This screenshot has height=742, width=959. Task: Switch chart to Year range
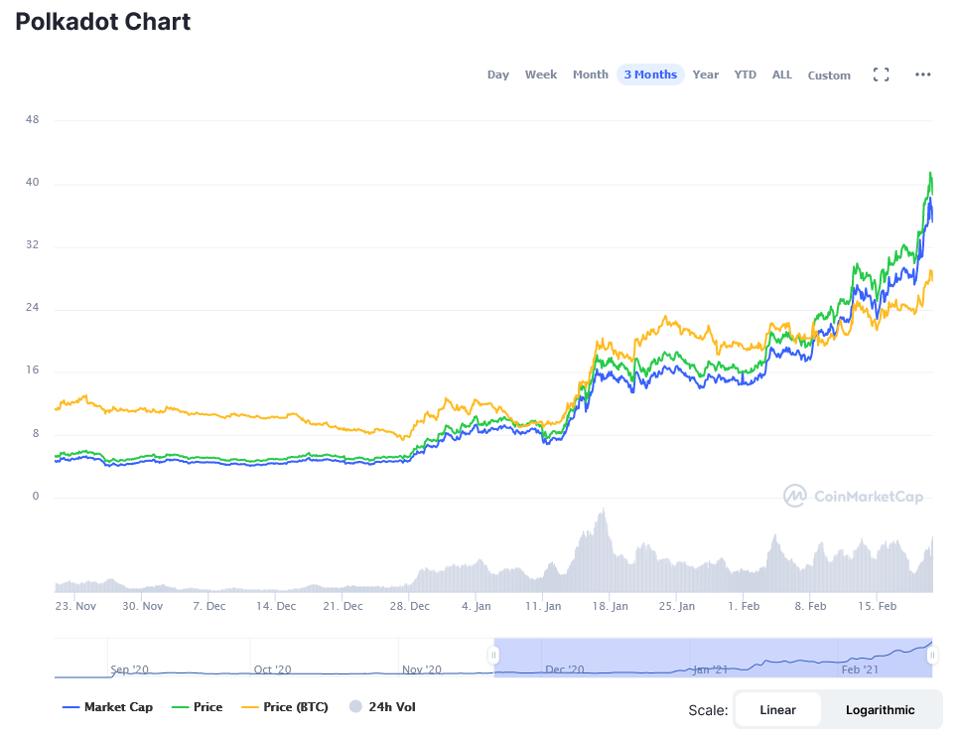coord(706,75)
